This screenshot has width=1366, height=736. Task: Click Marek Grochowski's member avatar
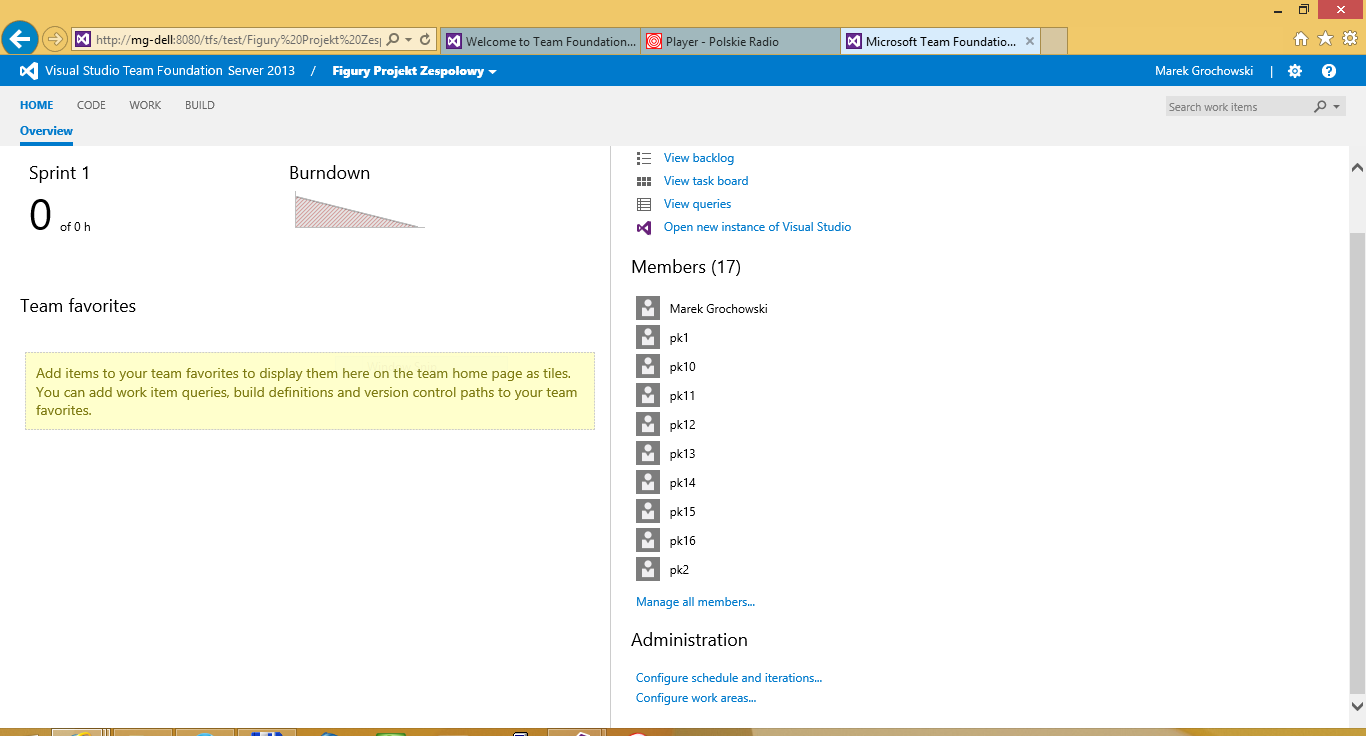pyautogui.click(x=648, y=308)
